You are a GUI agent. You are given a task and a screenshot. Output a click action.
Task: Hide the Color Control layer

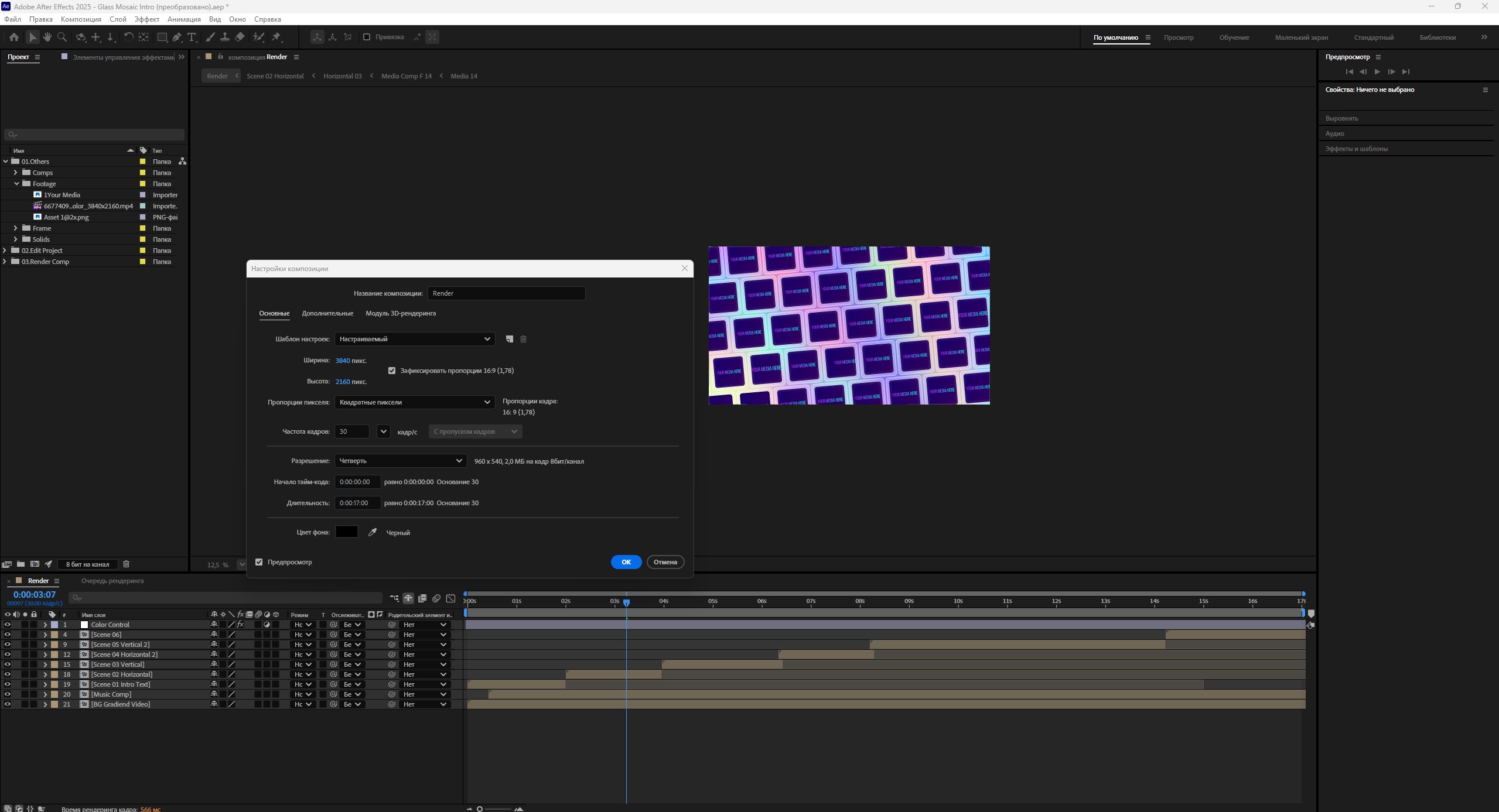[7, 625]
